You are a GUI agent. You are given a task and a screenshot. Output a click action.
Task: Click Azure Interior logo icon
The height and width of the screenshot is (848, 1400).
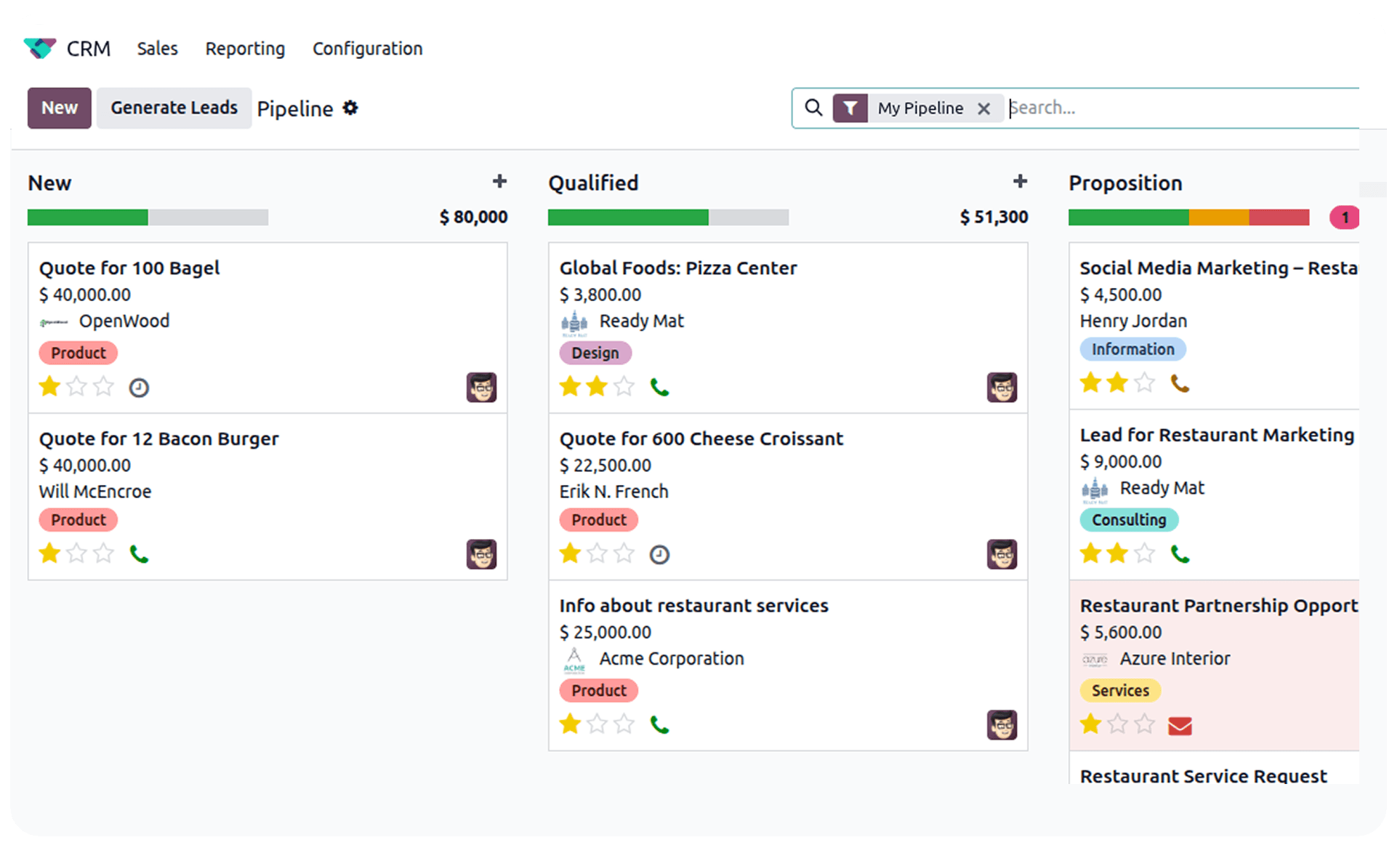(x=1095, y=660)
